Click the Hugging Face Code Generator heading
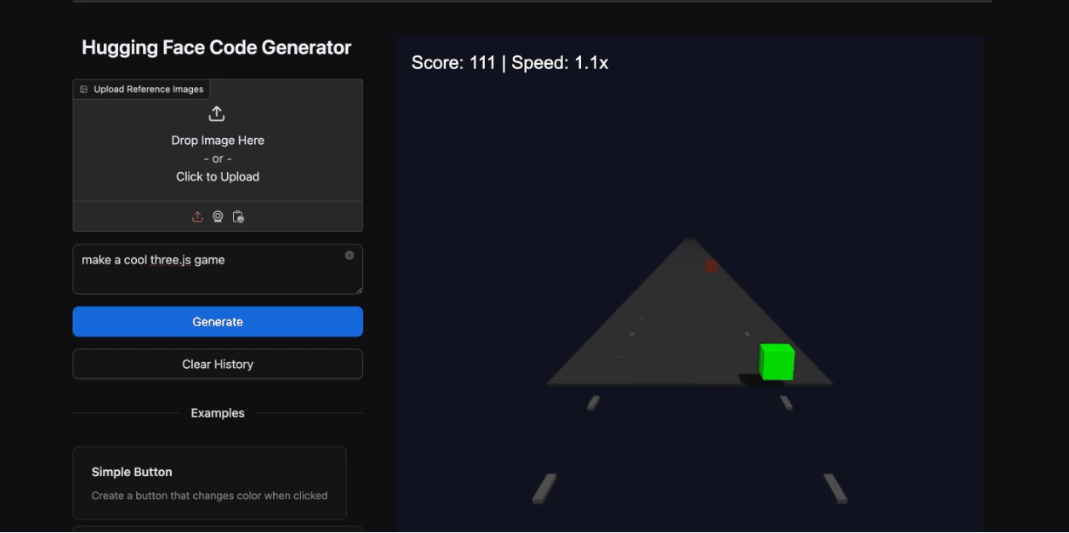The width and height of the screenshot is (1069, 533). click(216, 48)
